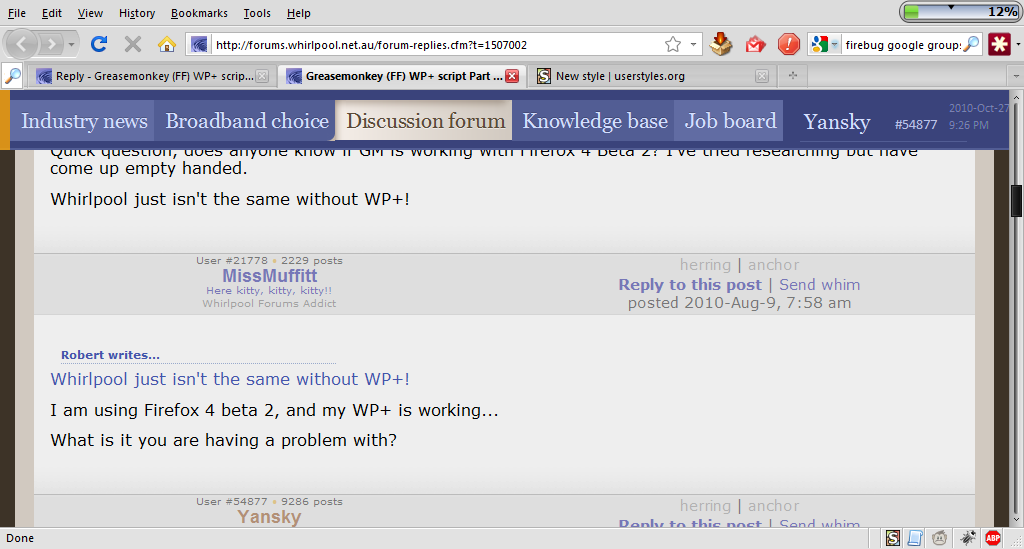Open the Job board section
This screenshot has height=549, width=1024.
pyautogui.click(x=730, y=121)
